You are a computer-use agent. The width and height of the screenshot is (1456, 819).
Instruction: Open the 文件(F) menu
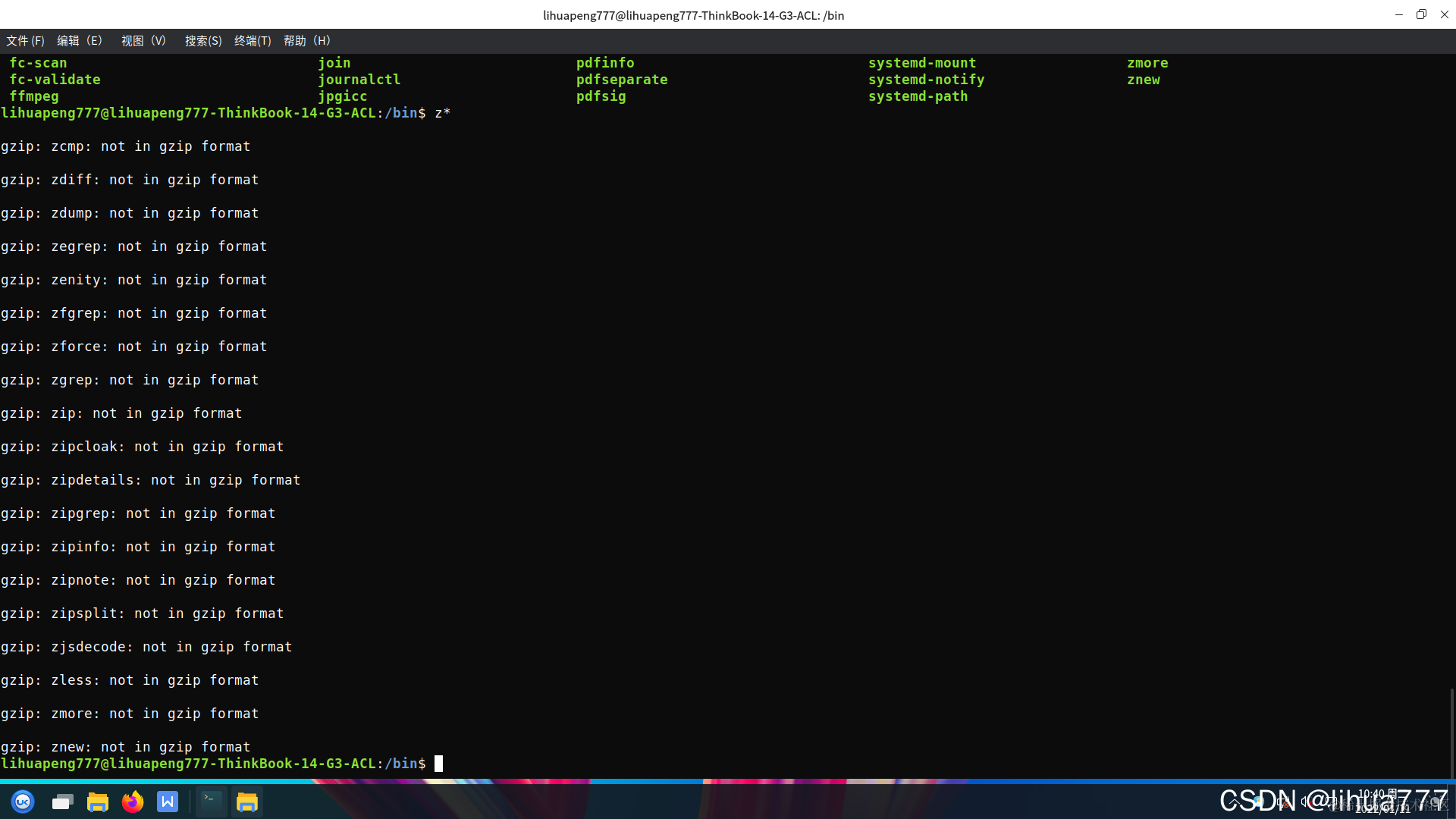25,41
